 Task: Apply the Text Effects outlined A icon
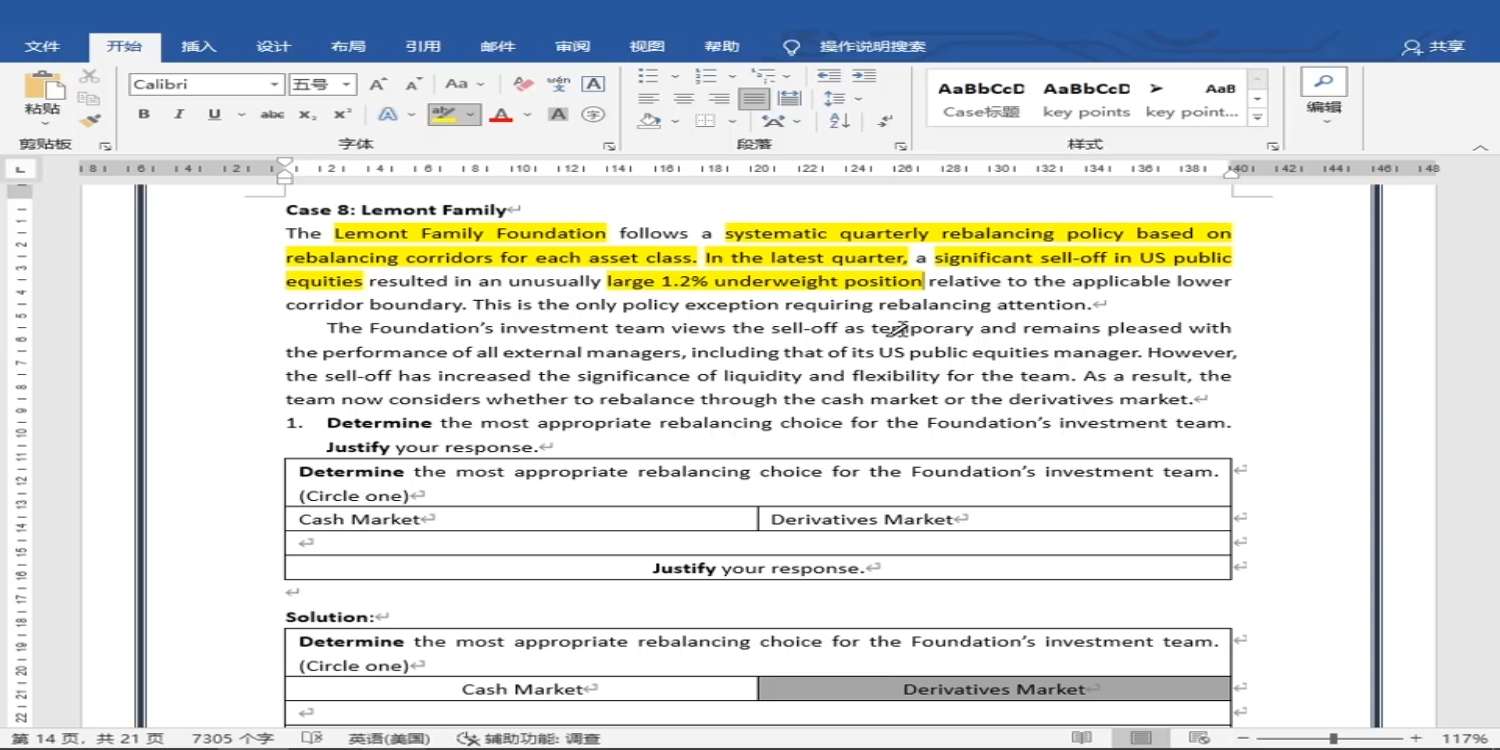(x=387, y=115)
